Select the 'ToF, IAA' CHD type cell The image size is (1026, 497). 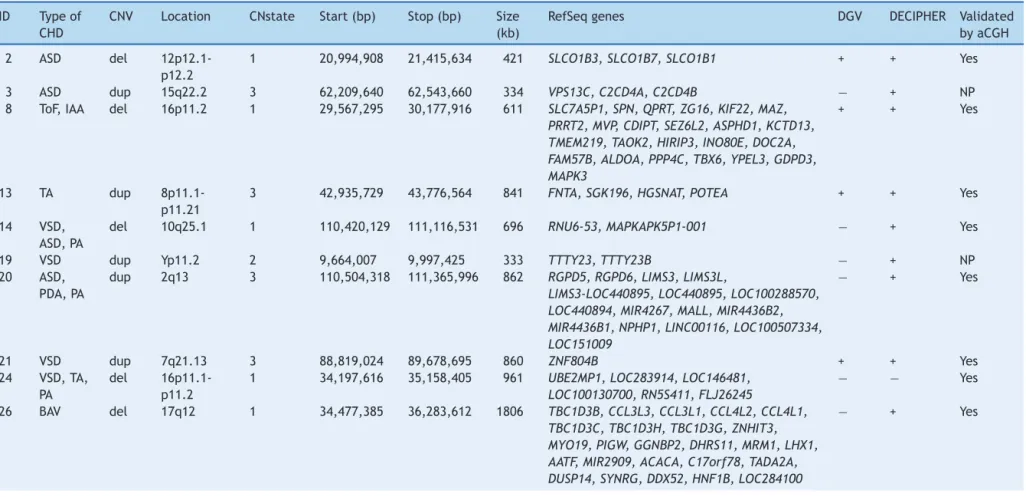pyautogui.click(x=62, y=109)
